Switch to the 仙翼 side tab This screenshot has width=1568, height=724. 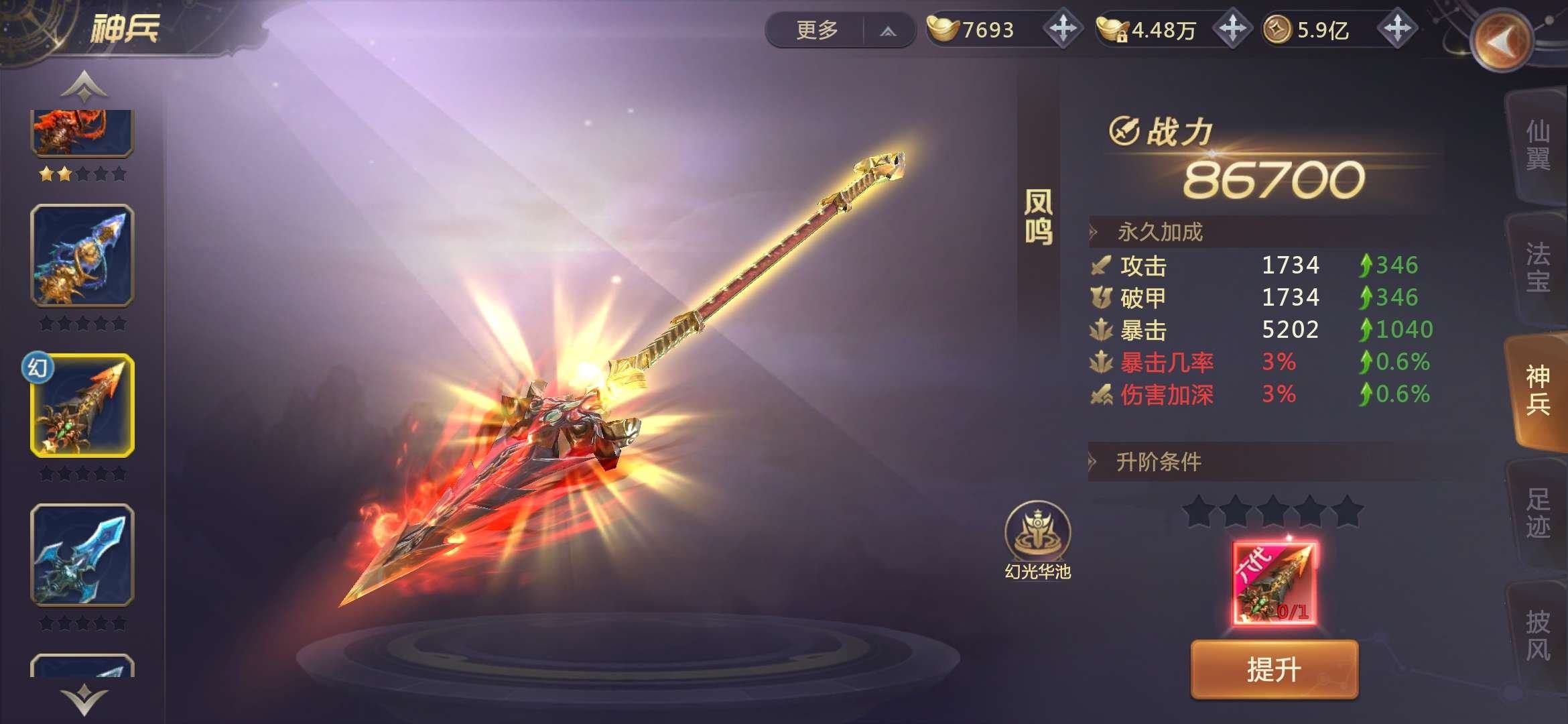[x=1537, y=145]
